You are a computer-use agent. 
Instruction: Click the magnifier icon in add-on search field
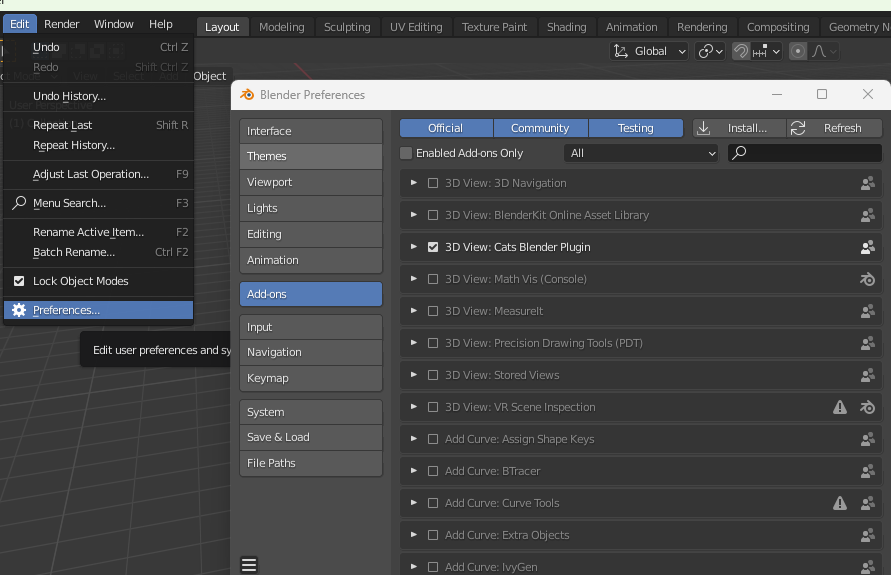[739, 153]
